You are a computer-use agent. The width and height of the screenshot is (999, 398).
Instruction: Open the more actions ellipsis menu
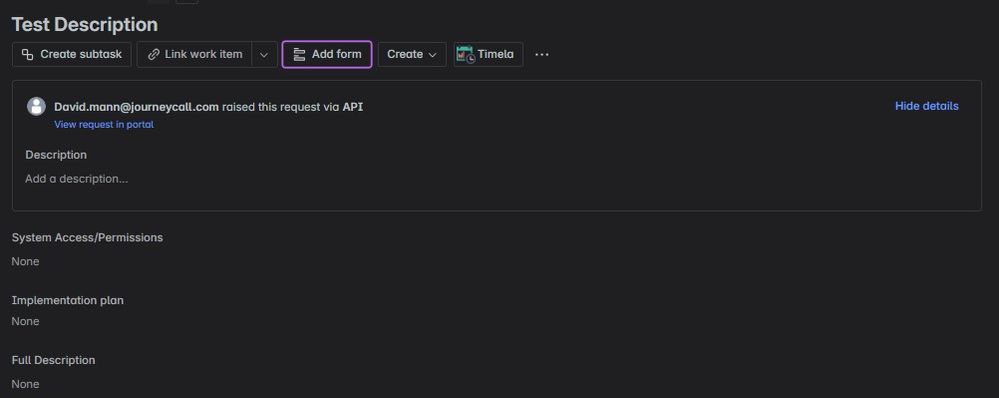coord(542,54)
